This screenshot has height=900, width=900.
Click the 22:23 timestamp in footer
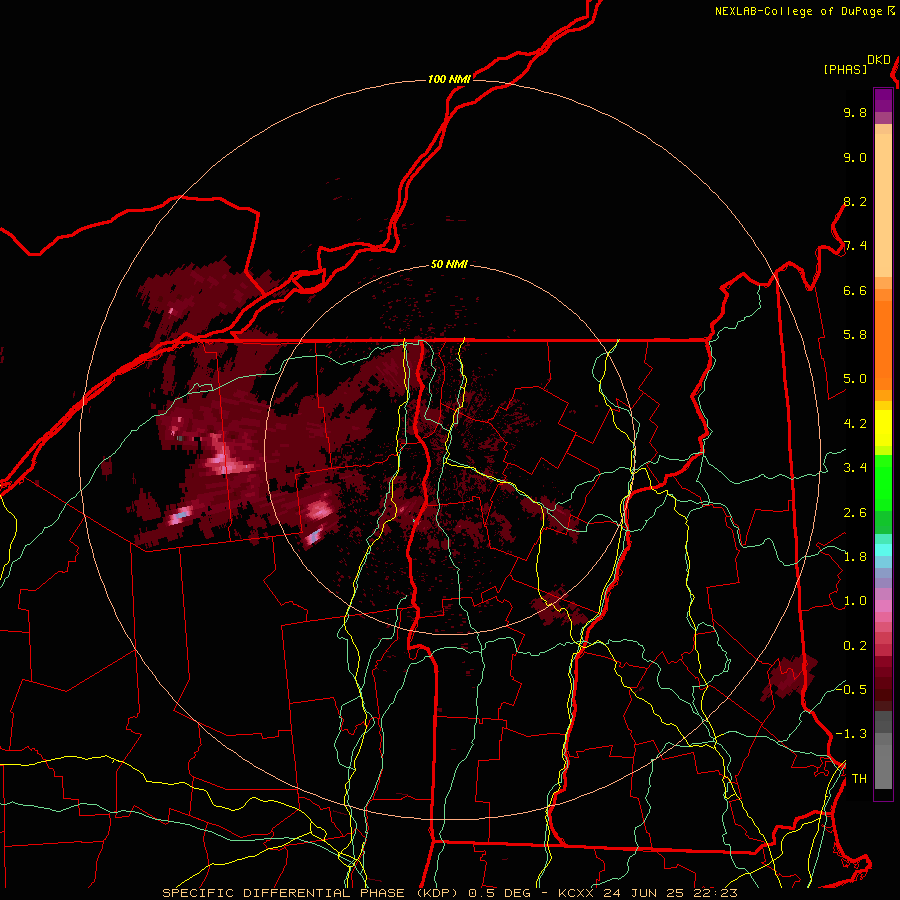715,893
